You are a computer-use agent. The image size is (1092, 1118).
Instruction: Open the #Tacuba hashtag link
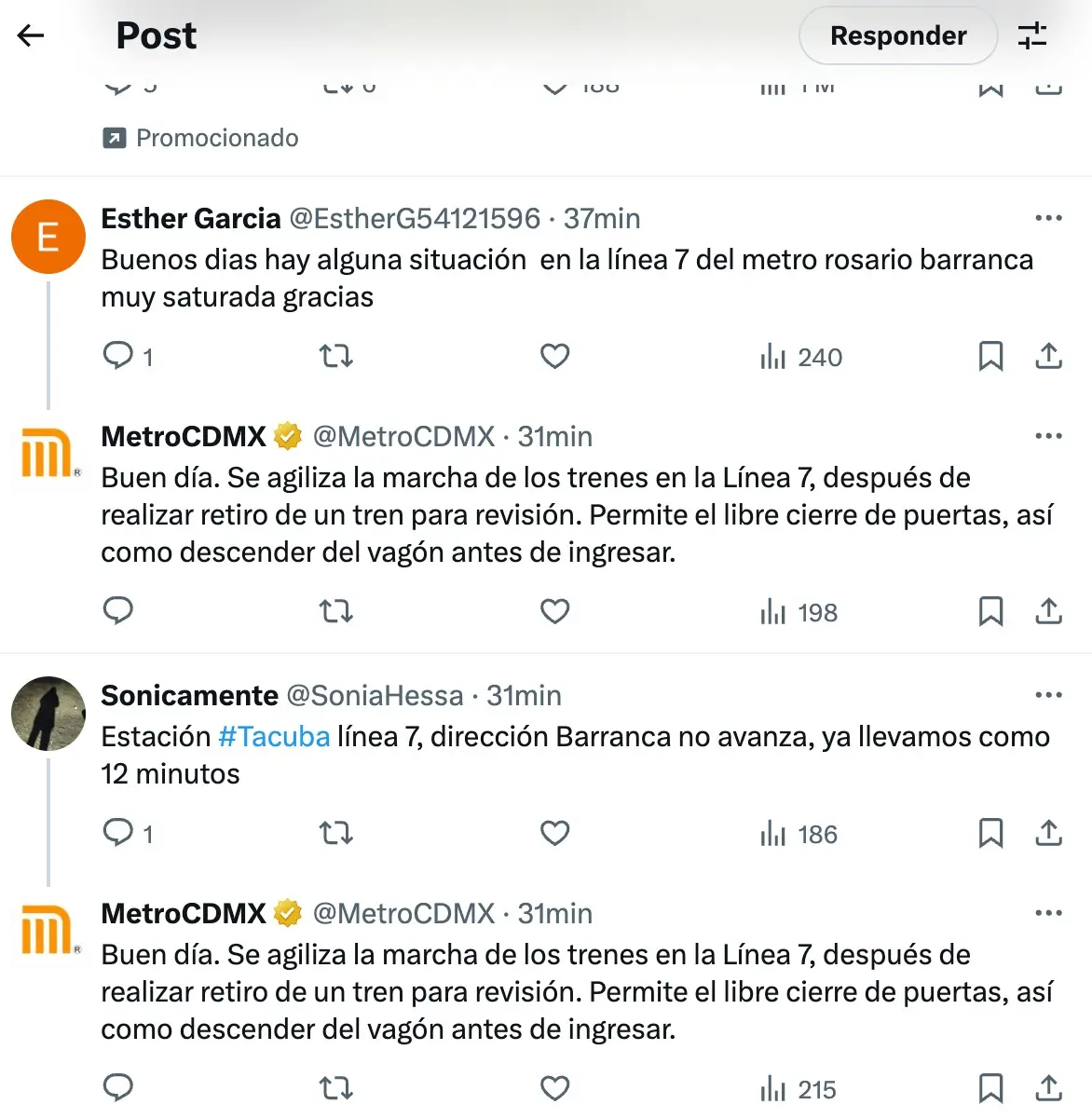coord(274,737)
